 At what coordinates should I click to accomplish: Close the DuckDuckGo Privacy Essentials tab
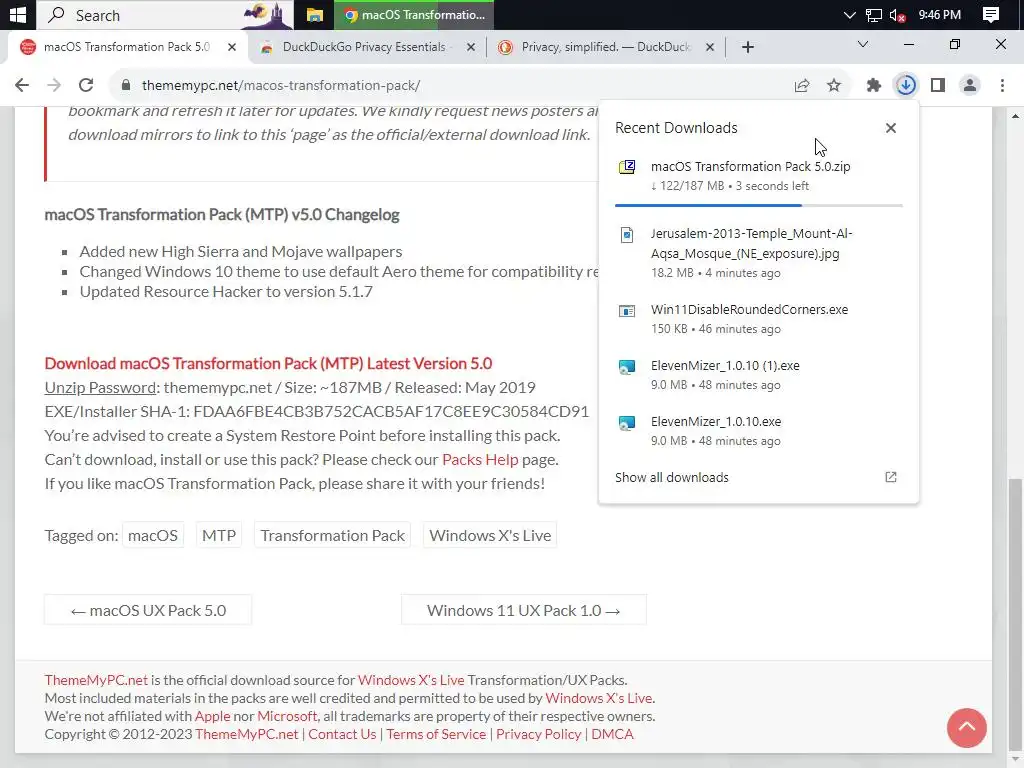[x=471, y=47]
